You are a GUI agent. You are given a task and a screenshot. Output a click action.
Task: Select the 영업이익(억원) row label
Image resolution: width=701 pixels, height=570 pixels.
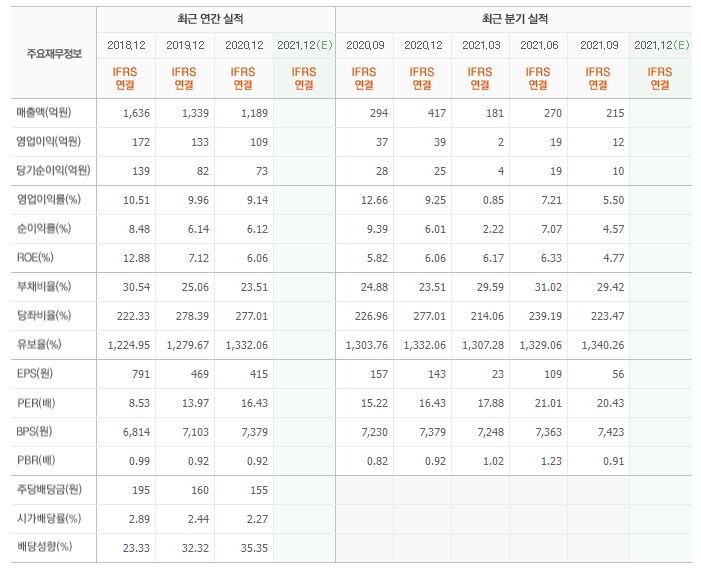pyautogui.click(x=49, y=141)
